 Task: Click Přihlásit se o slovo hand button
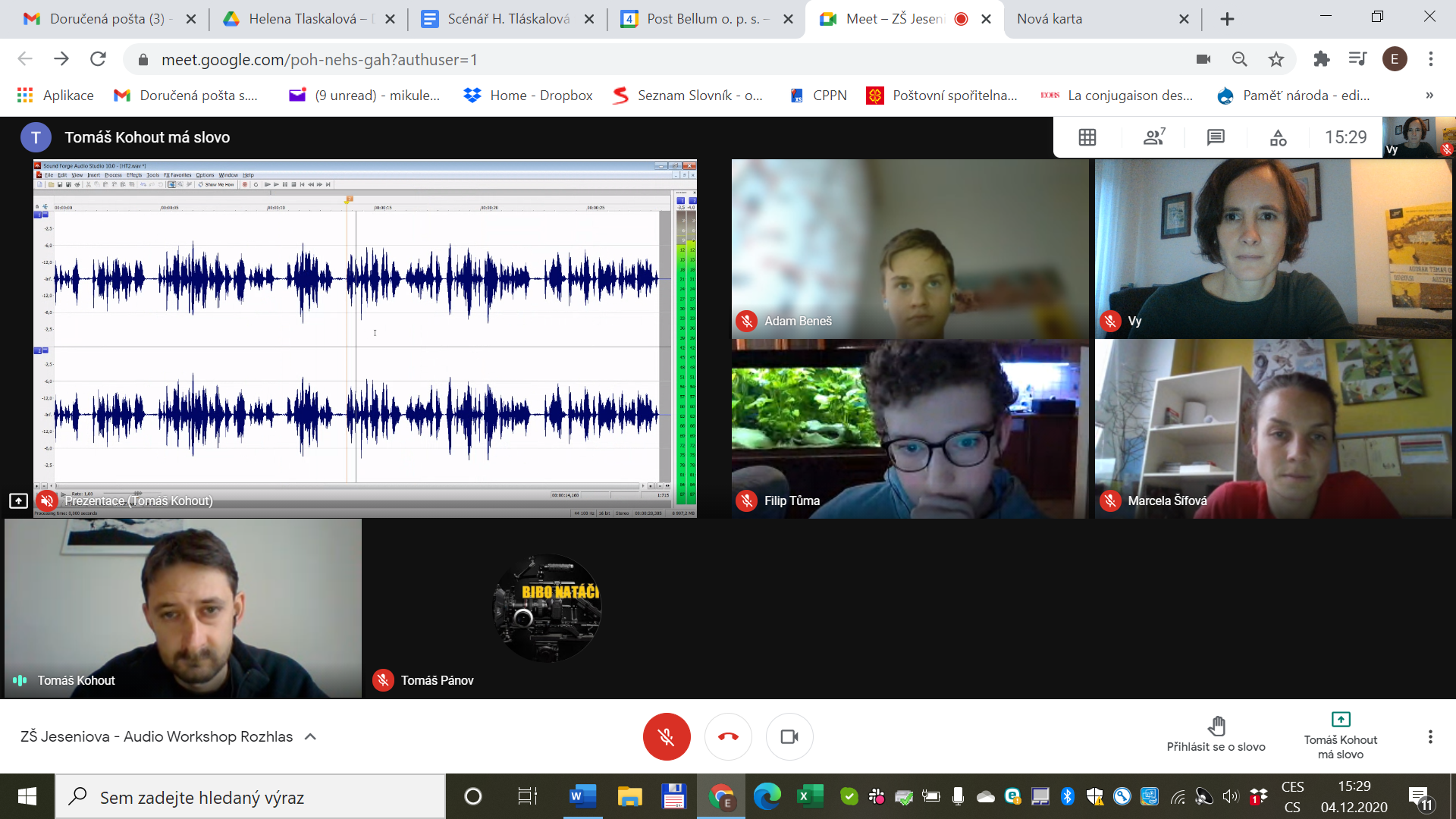1216,733
